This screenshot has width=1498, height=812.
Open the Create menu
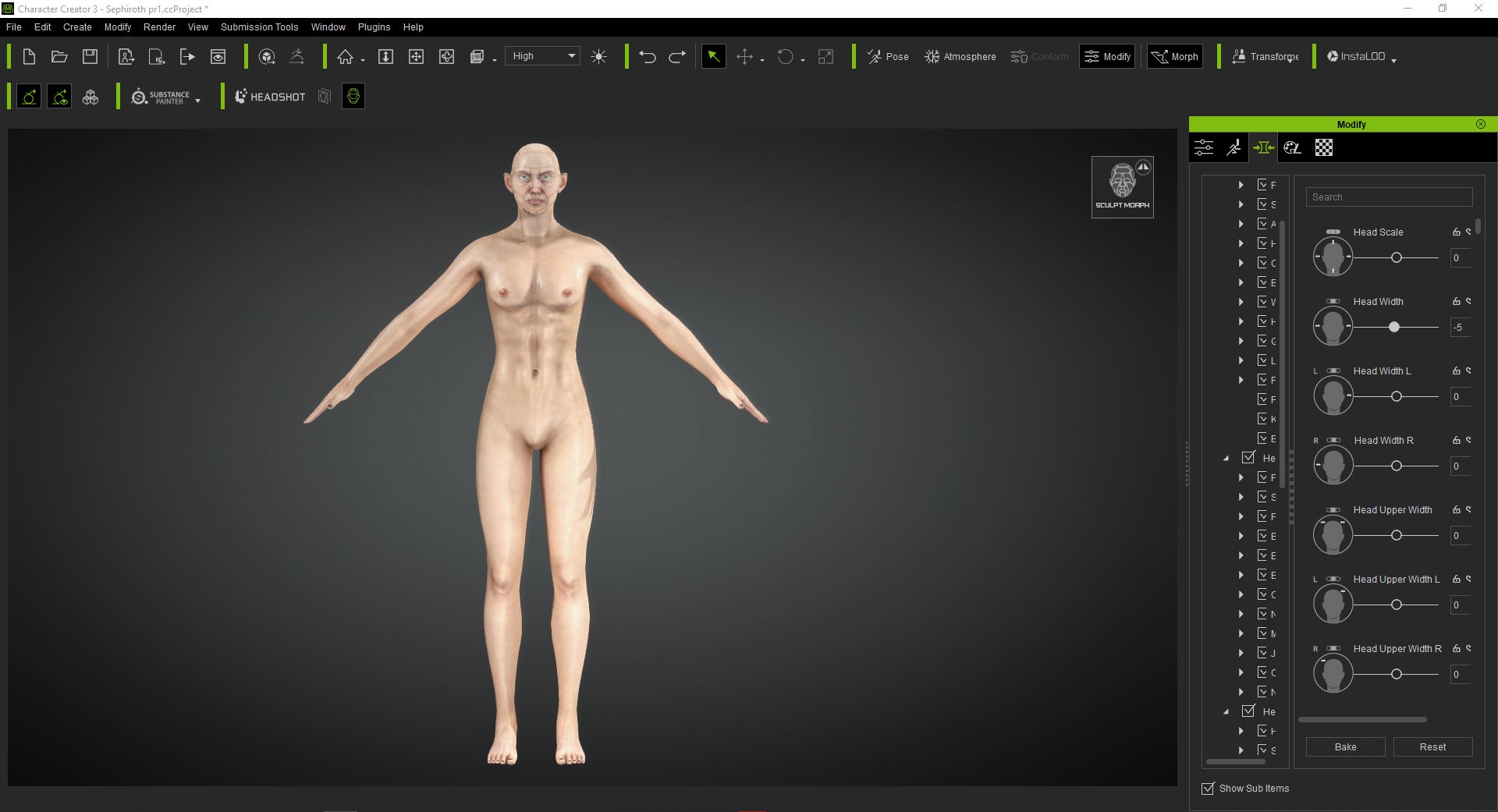point(77,27)
